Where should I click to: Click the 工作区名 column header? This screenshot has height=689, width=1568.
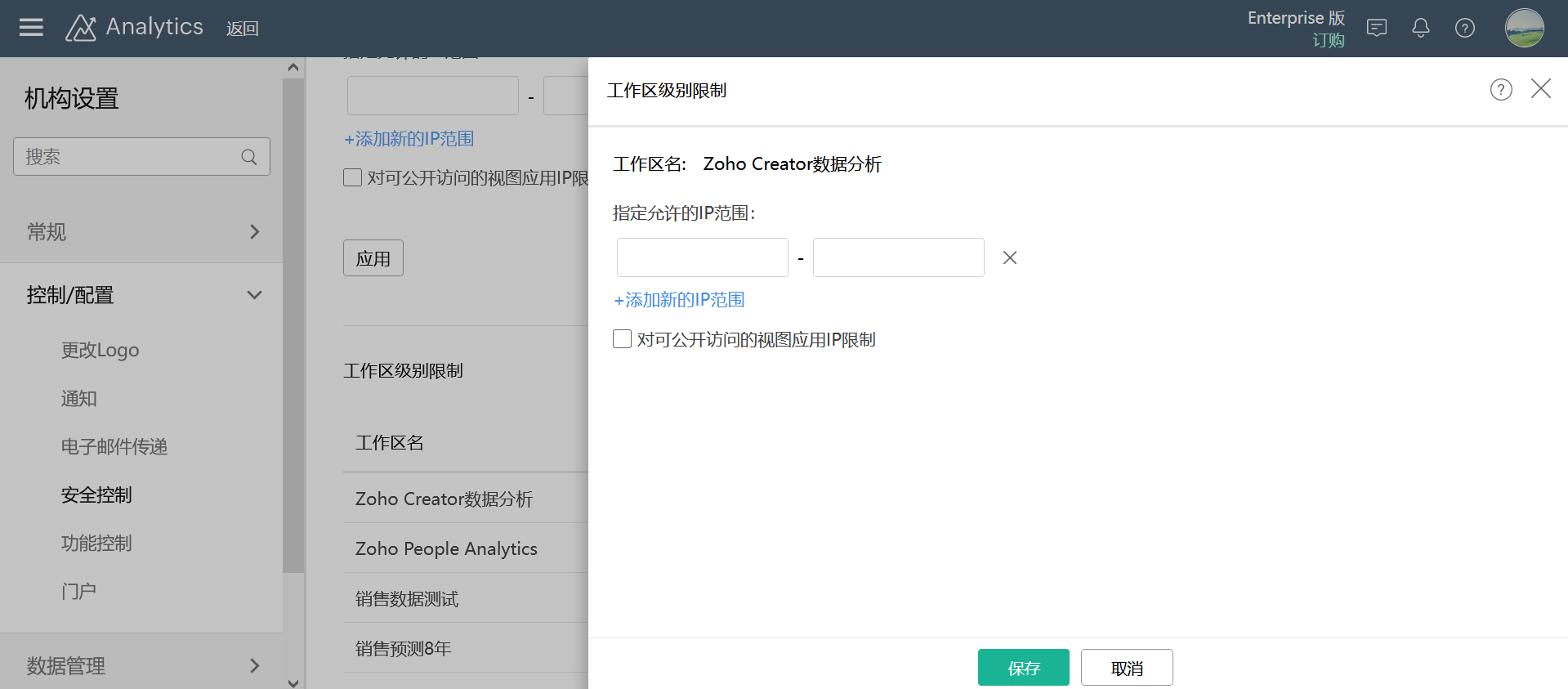click(390, 443)
